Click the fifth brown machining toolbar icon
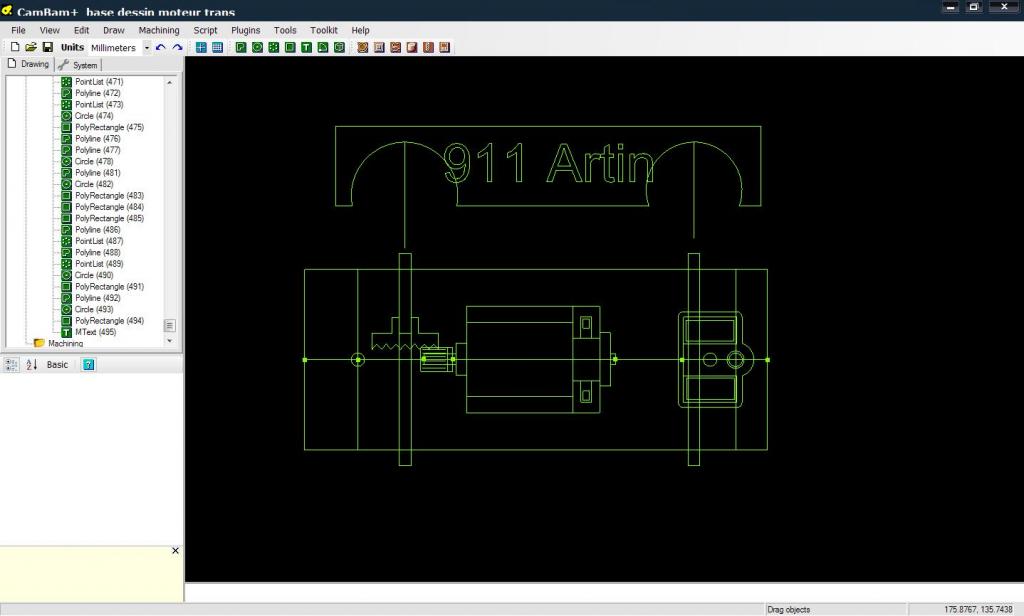This screenshot has width=1024, height=616. pos(428,47)
